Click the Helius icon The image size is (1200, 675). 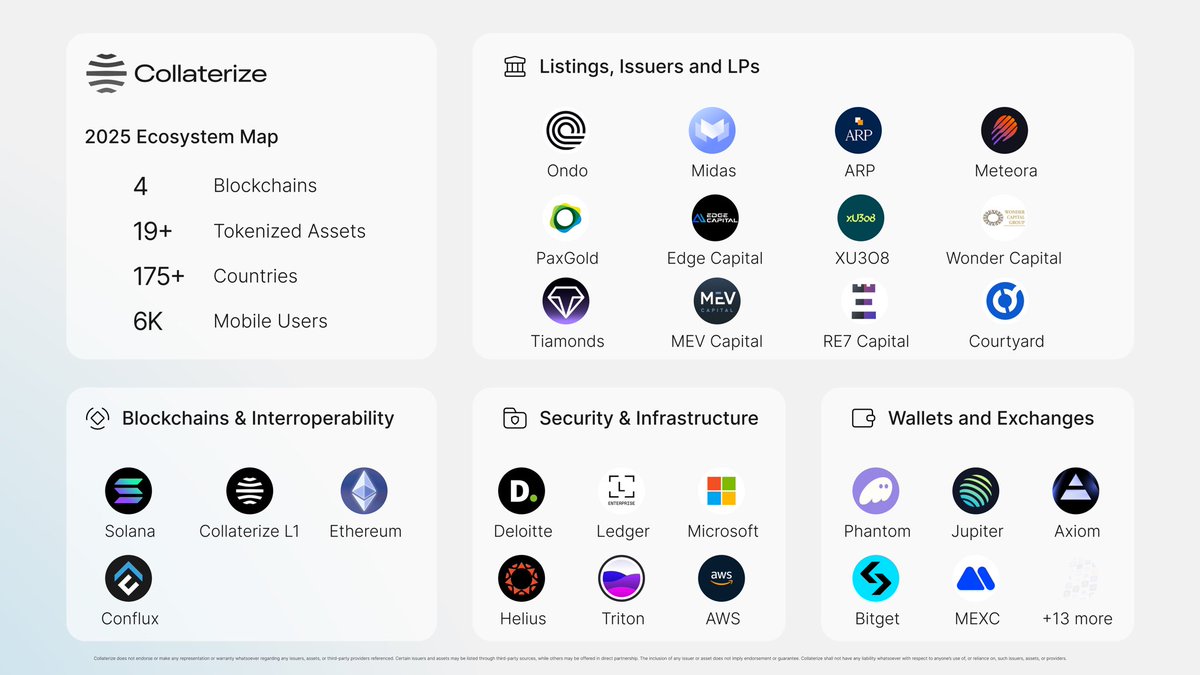click(x=522, y=579)
